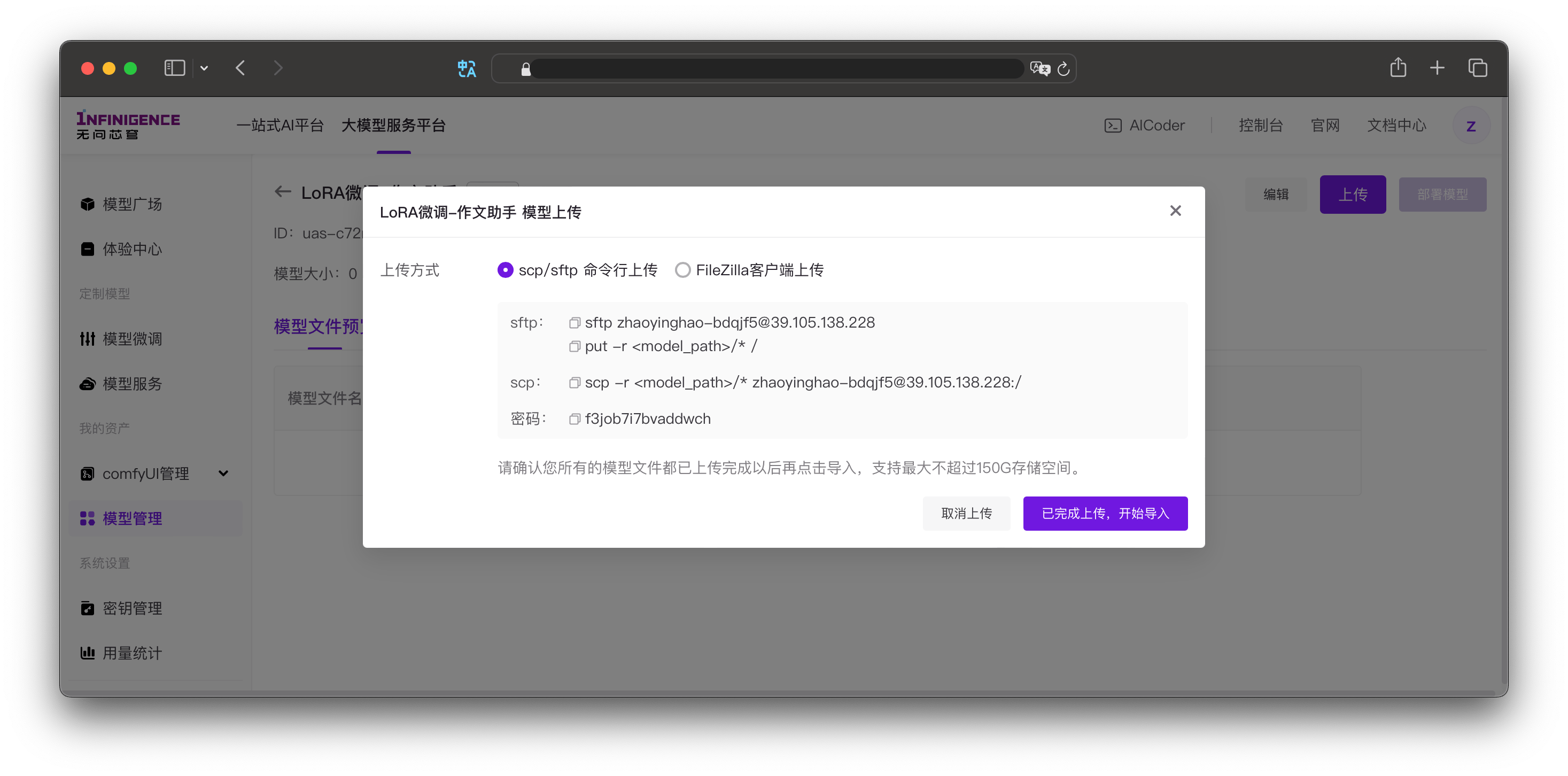The image size is (1568, 776).
Task: Click the 编辑 button behind the dialog
Action: [x=1276, y=194]
